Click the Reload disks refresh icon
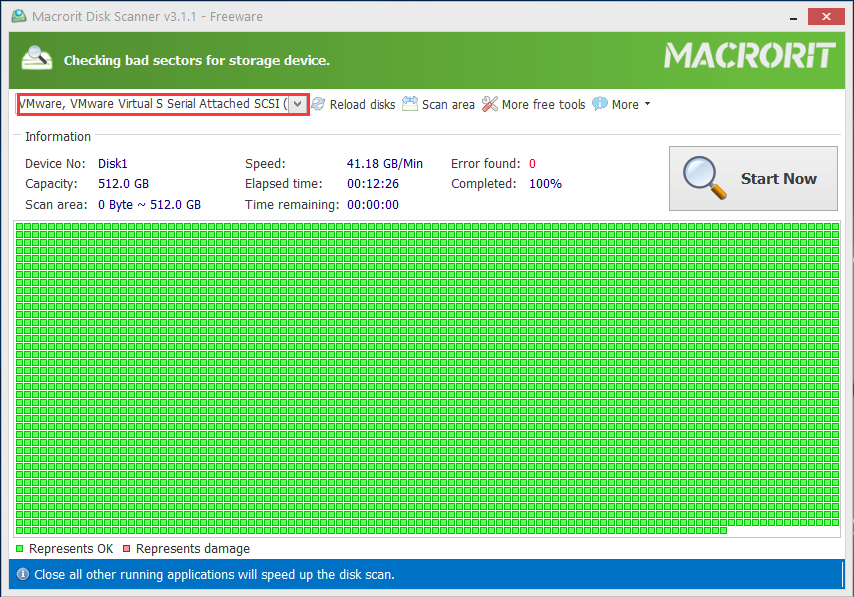Viewport: 854px width, 597px height. pyautogui.click(x=319, y=104)
